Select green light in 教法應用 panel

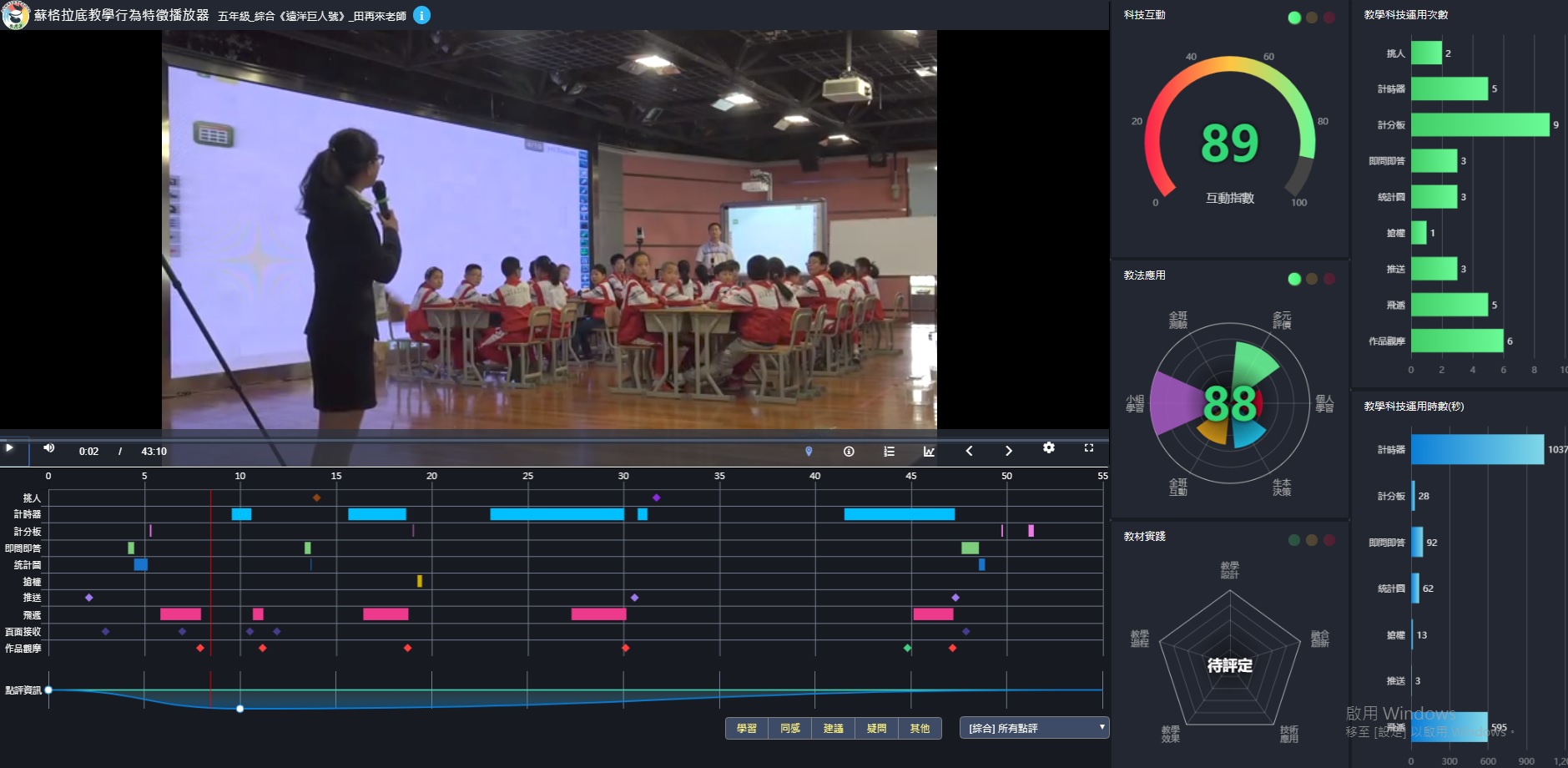(x=1294, y=279)
